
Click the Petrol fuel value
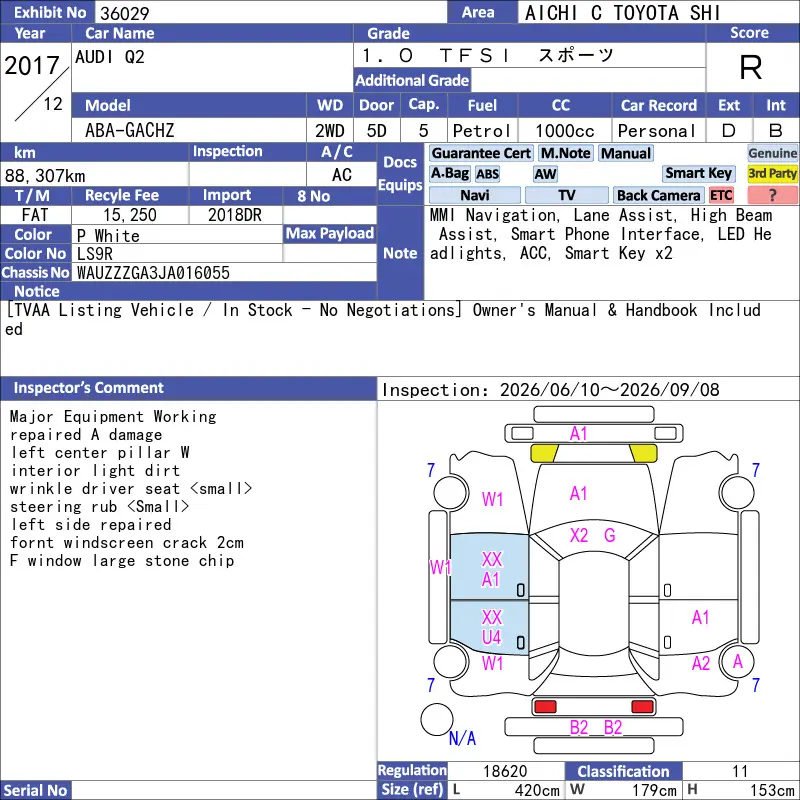click(x=482, y=131)
